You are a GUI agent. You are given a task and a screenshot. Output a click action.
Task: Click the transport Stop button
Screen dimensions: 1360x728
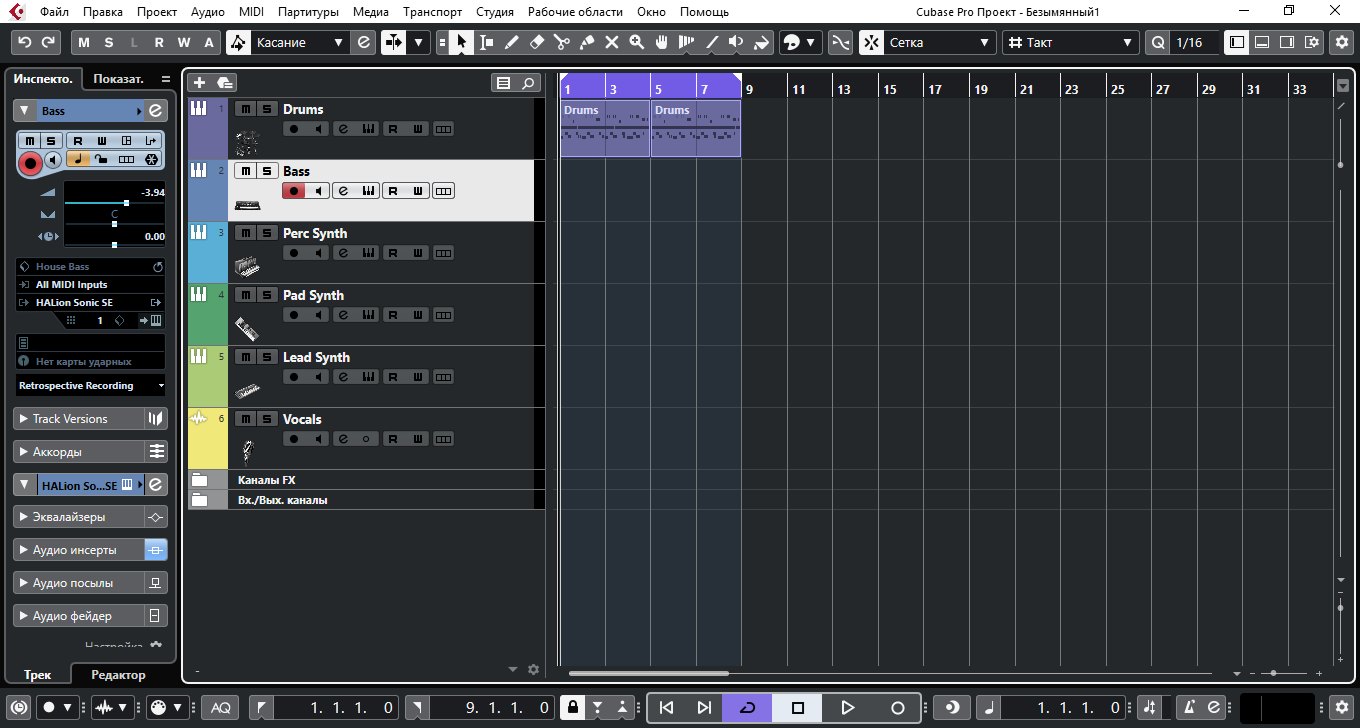coord(798,707)
